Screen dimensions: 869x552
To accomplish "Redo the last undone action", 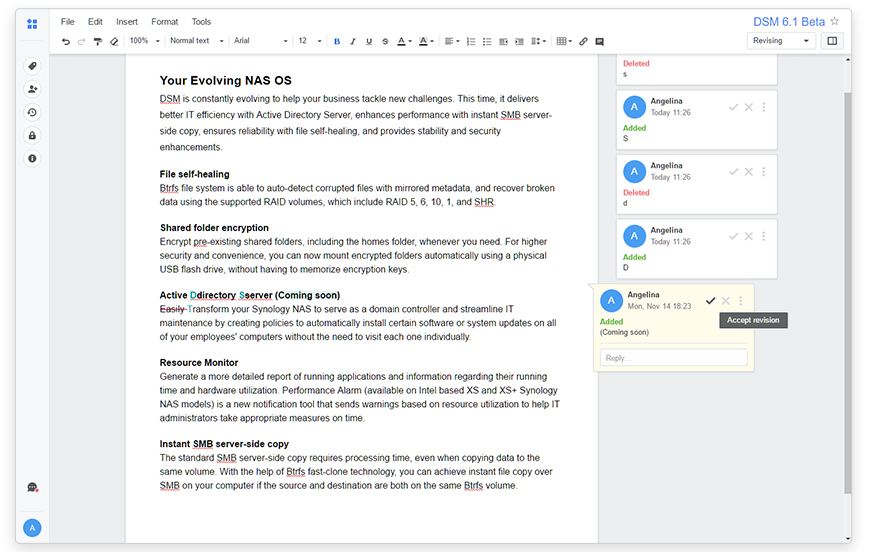I will pos(81,41).
